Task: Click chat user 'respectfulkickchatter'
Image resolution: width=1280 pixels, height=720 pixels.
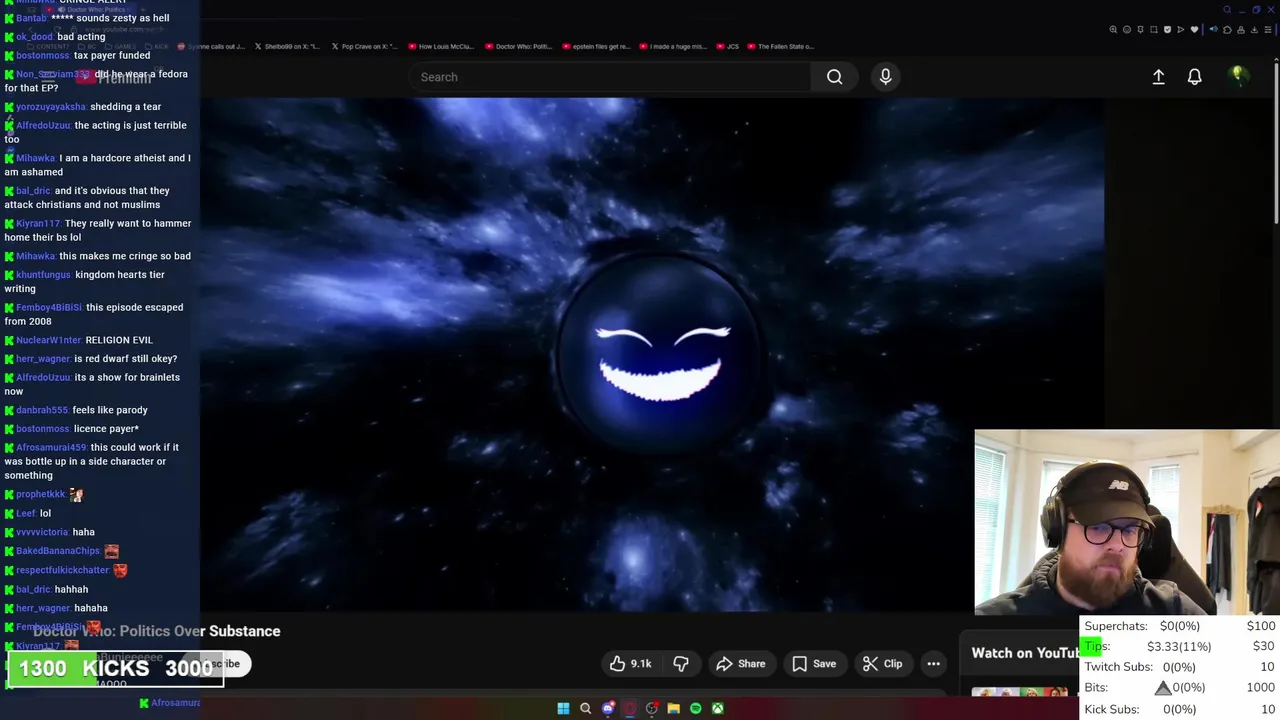Action: coord(62,570)
